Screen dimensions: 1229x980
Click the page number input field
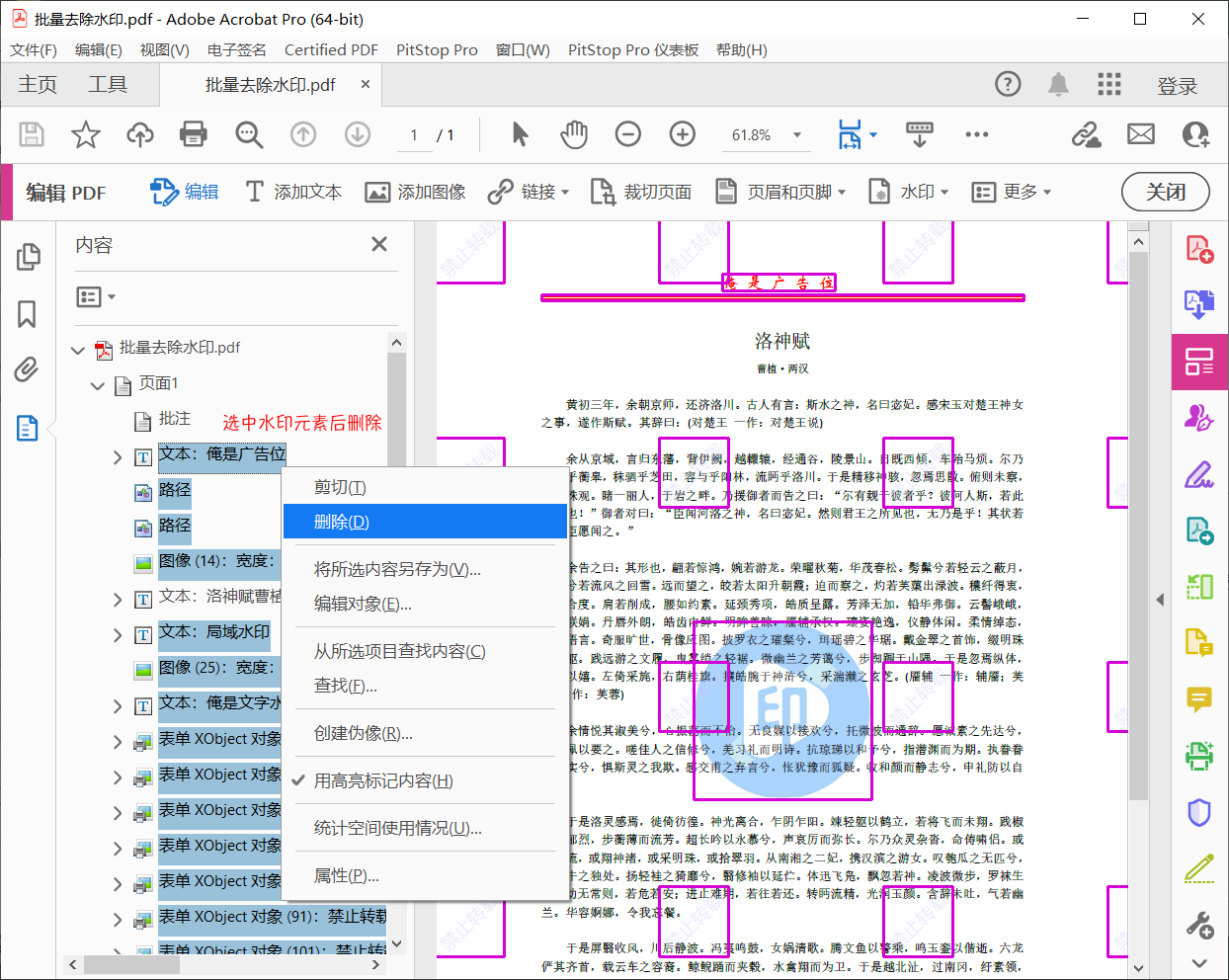coord(414,134)
